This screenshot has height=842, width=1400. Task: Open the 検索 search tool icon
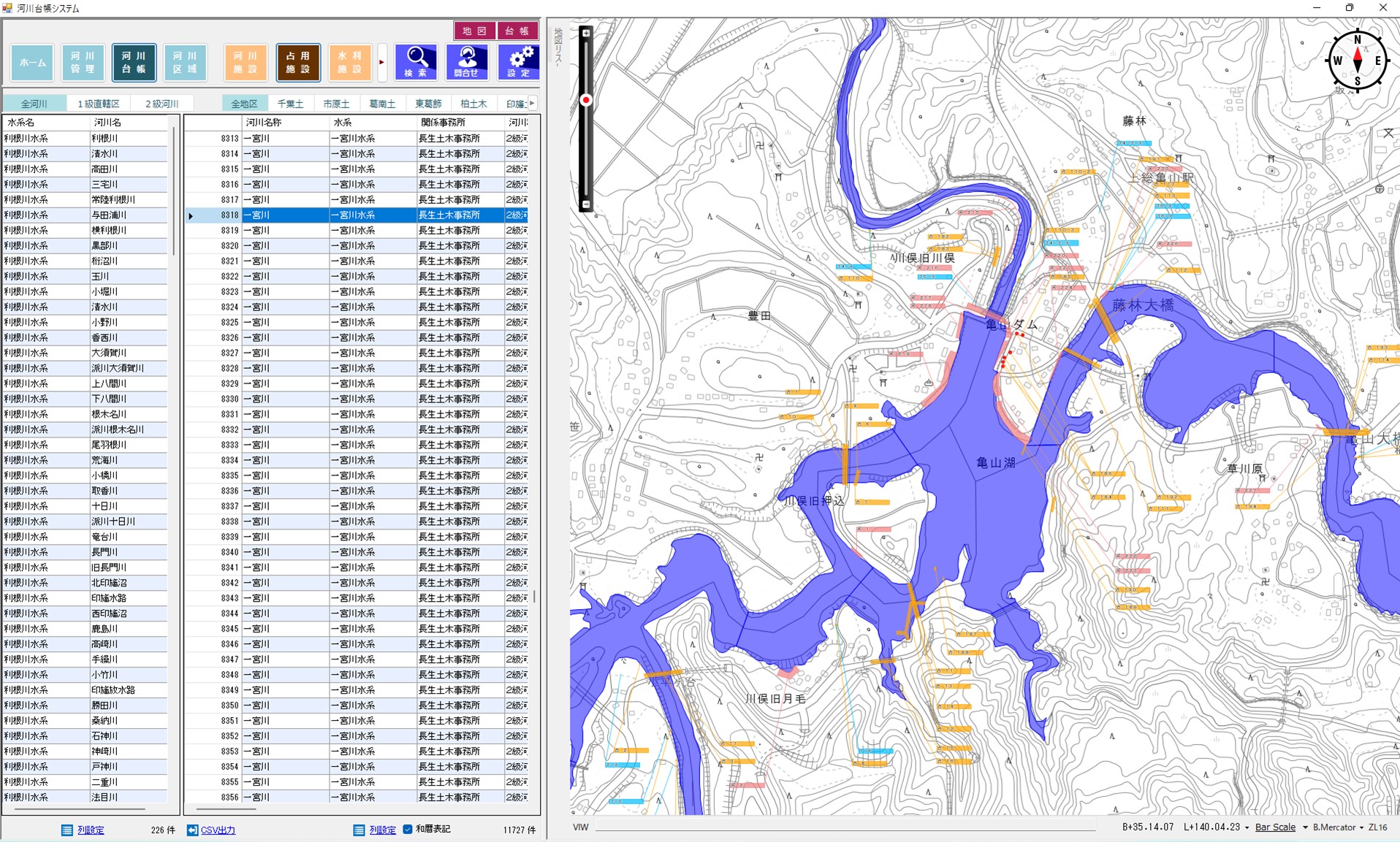416,62
